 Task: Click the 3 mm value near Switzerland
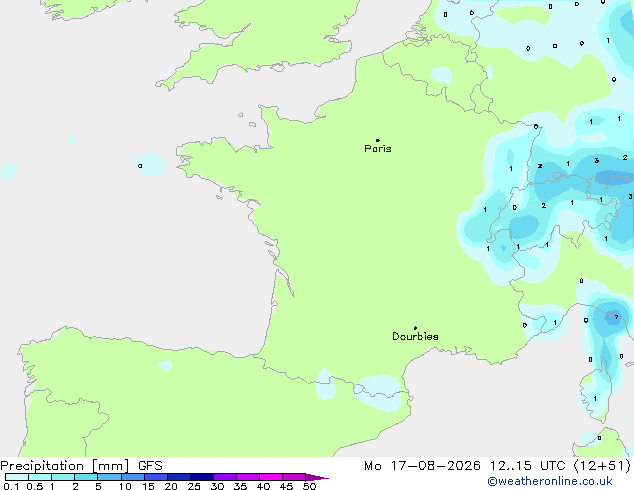[x=596, y=161]
